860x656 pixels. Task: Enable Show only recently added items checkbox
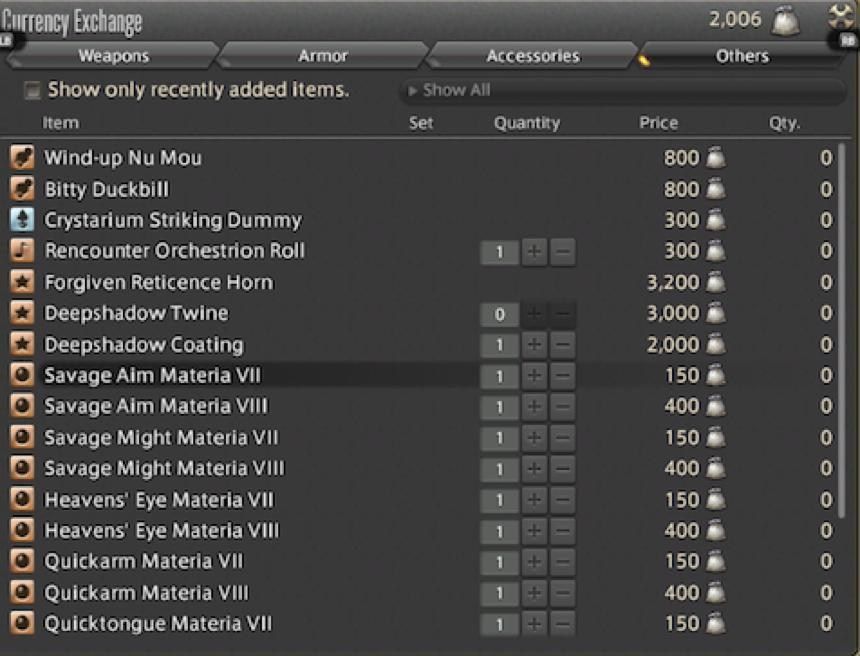[x=32, y=90]
